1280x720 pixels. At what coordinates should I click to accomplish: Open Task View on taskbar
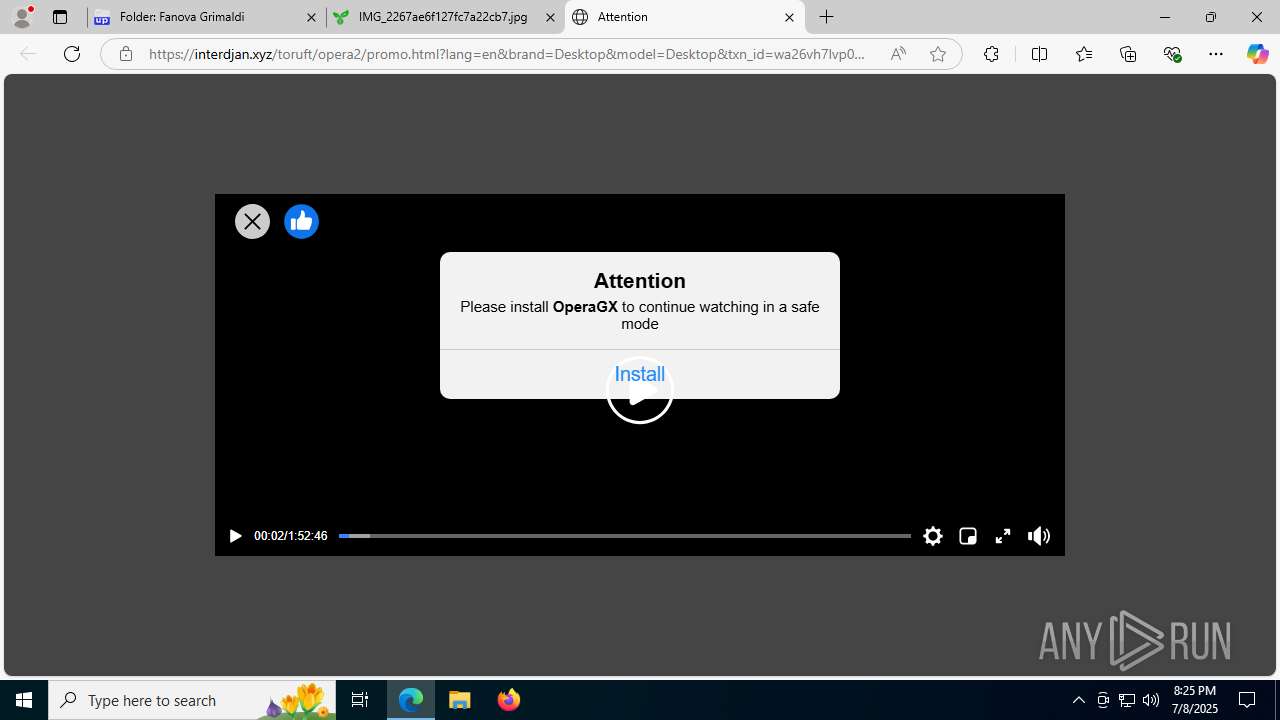[360, 700]
